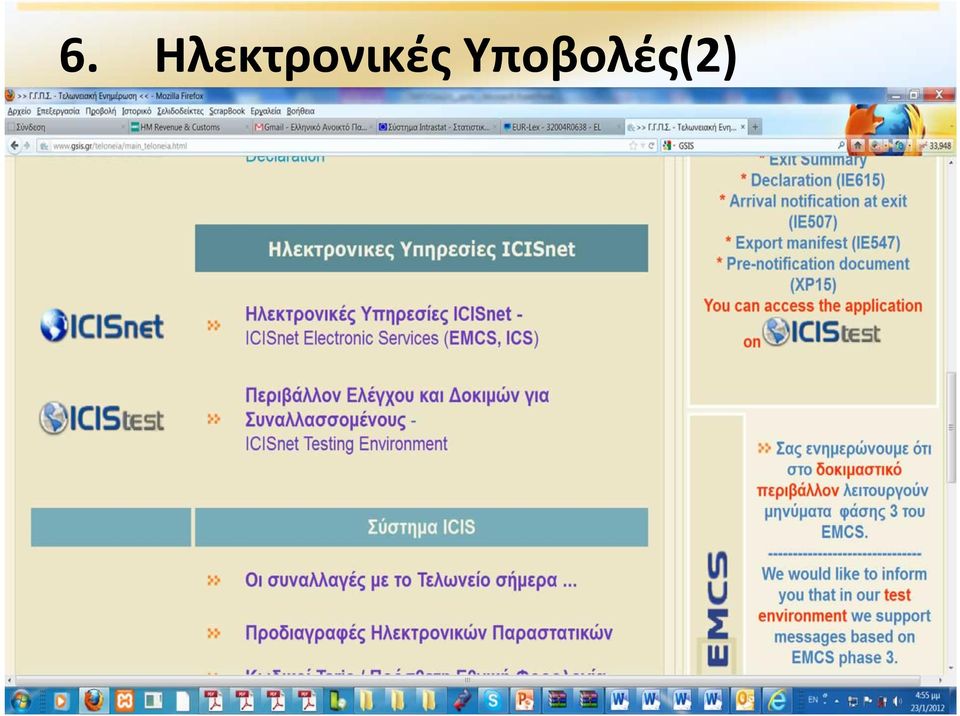Open Ηλεκτρονικές Υπηρεσίες ICISnet link

click(383, 314)
